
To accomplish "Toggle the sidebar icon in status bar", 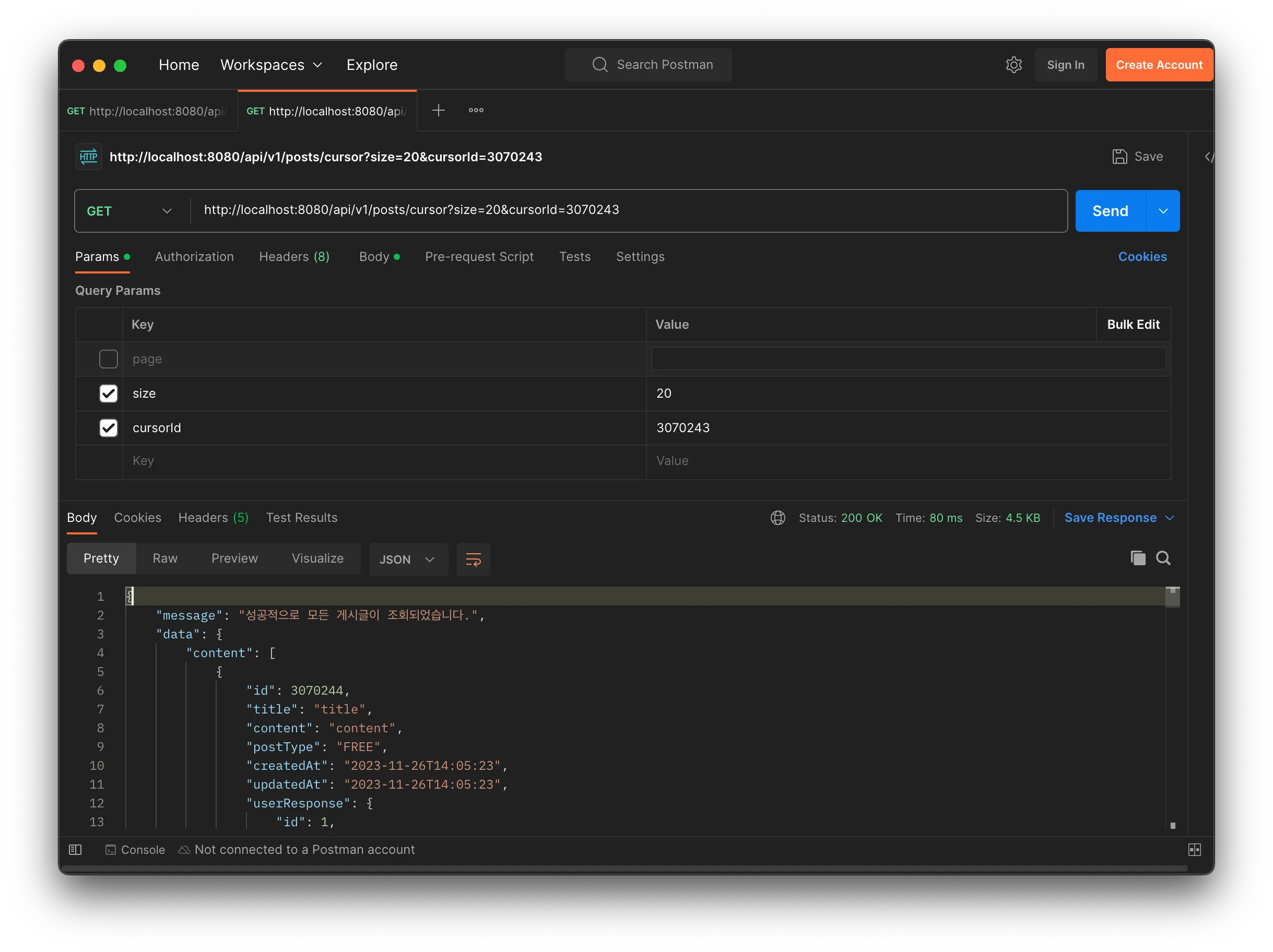I will coord(75,850).
